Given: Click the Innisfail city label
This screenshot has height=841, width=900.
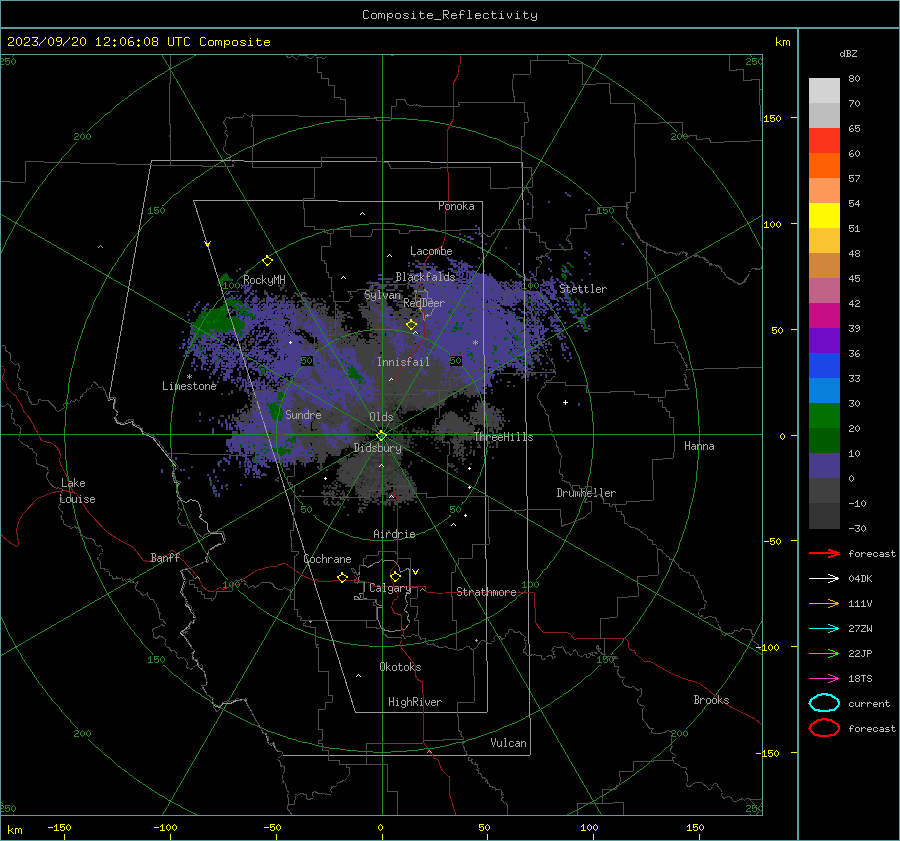Looking at the screenshot, I should [x=403, y=362].
